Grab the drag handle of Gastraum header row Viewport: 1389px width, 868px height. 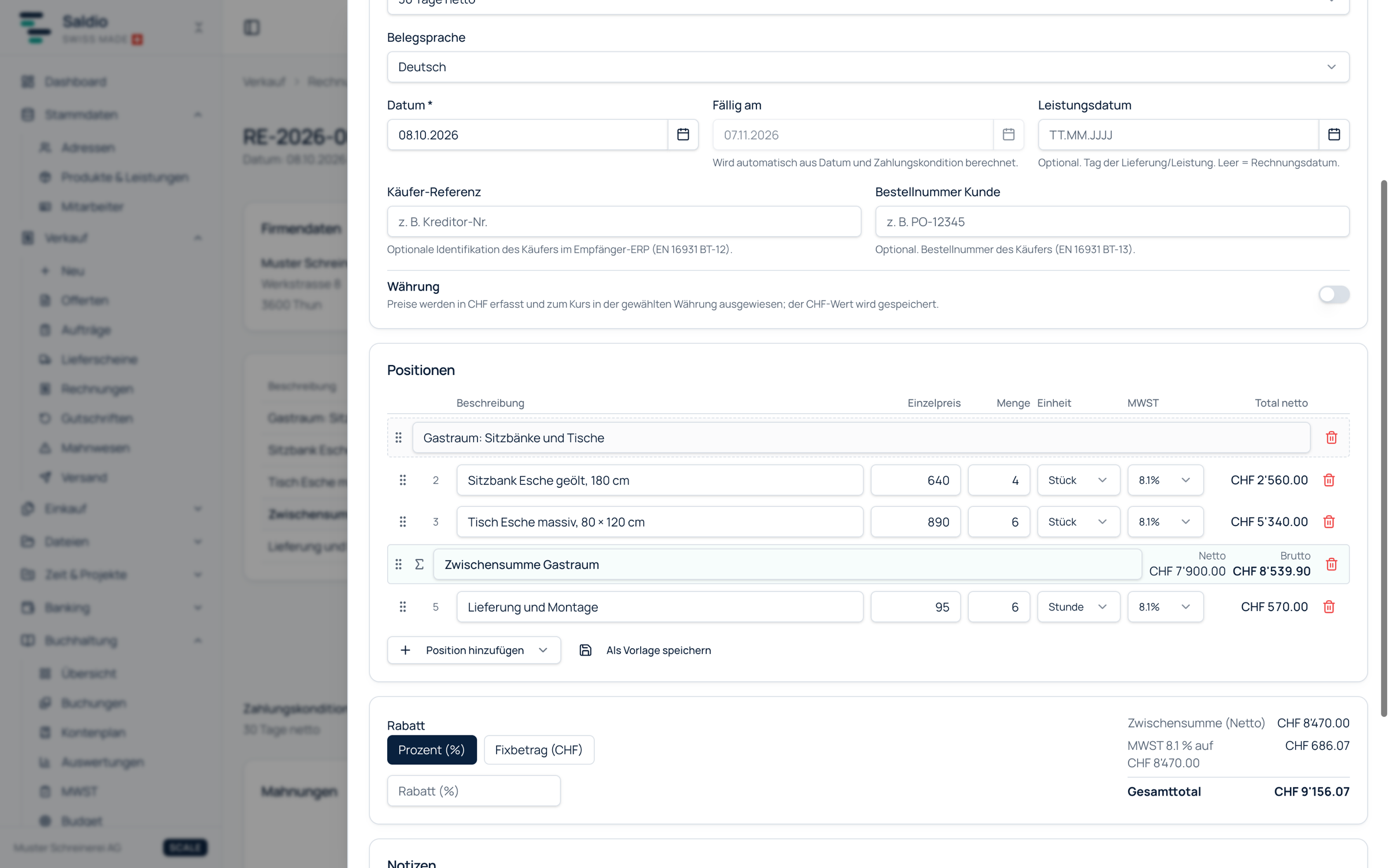[x=398, y=437]
